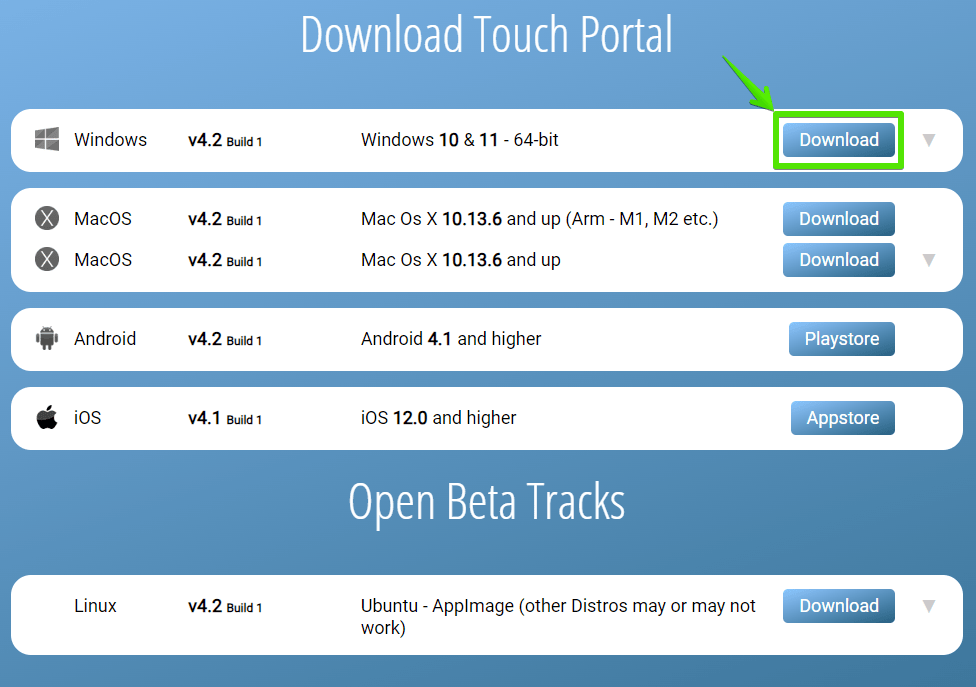Image resolution: width=976 pixels, height=687 pixels.
Task: Click the MacOS icon in the non-Arm row
Action: (47, 259)
